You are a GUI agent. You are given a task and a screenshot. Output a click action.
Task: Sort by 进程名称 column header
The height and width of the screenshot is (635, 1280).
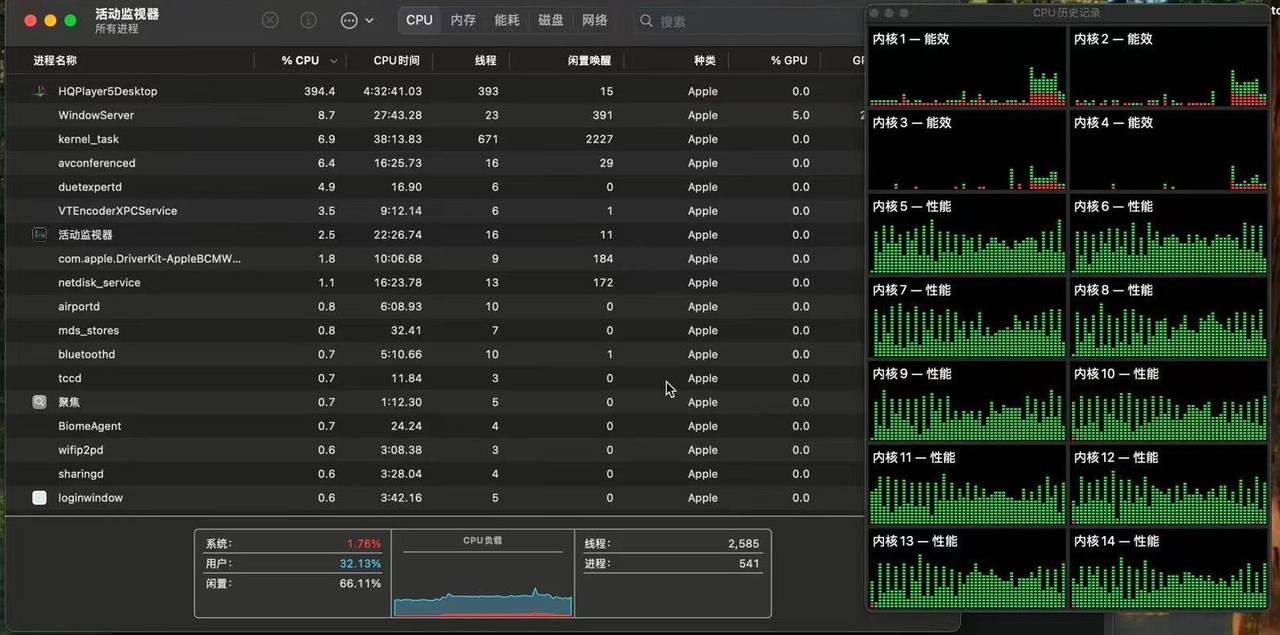coord(55,61)
